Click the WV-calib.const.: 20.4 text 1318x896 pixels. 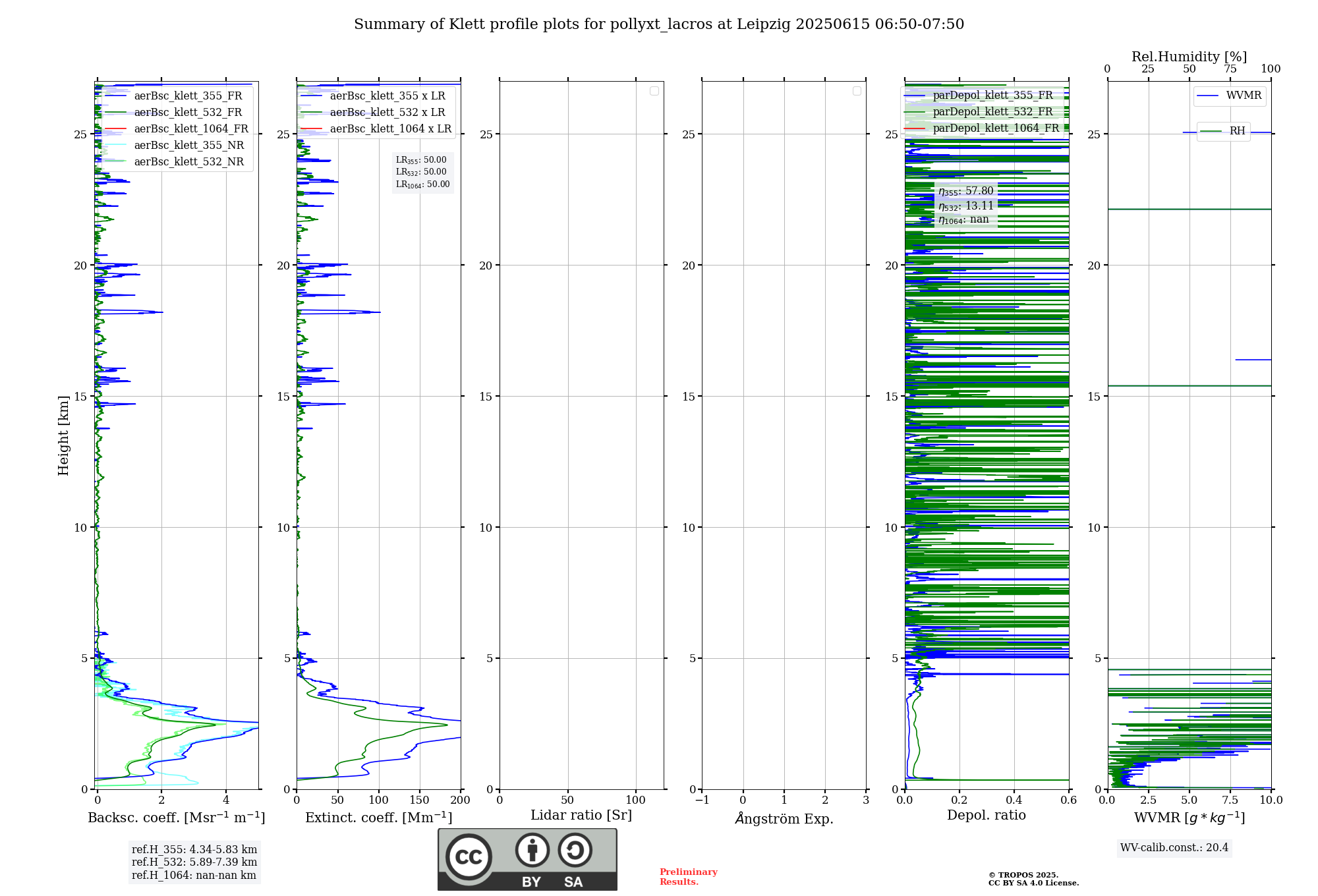(x=1174, y=848)
